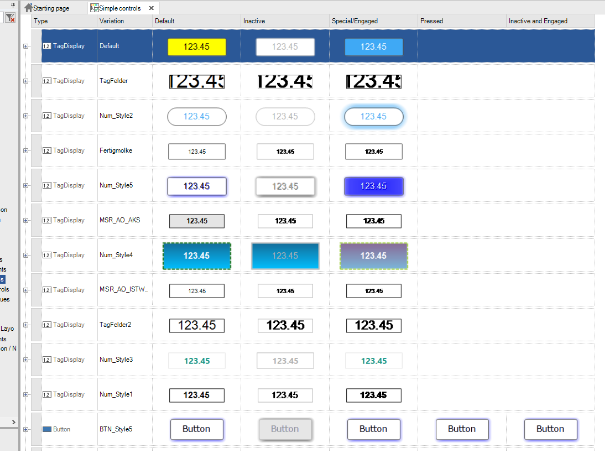Select Num_Style5 Default preview
Screen dimensions: 605x451
[197, 186]
